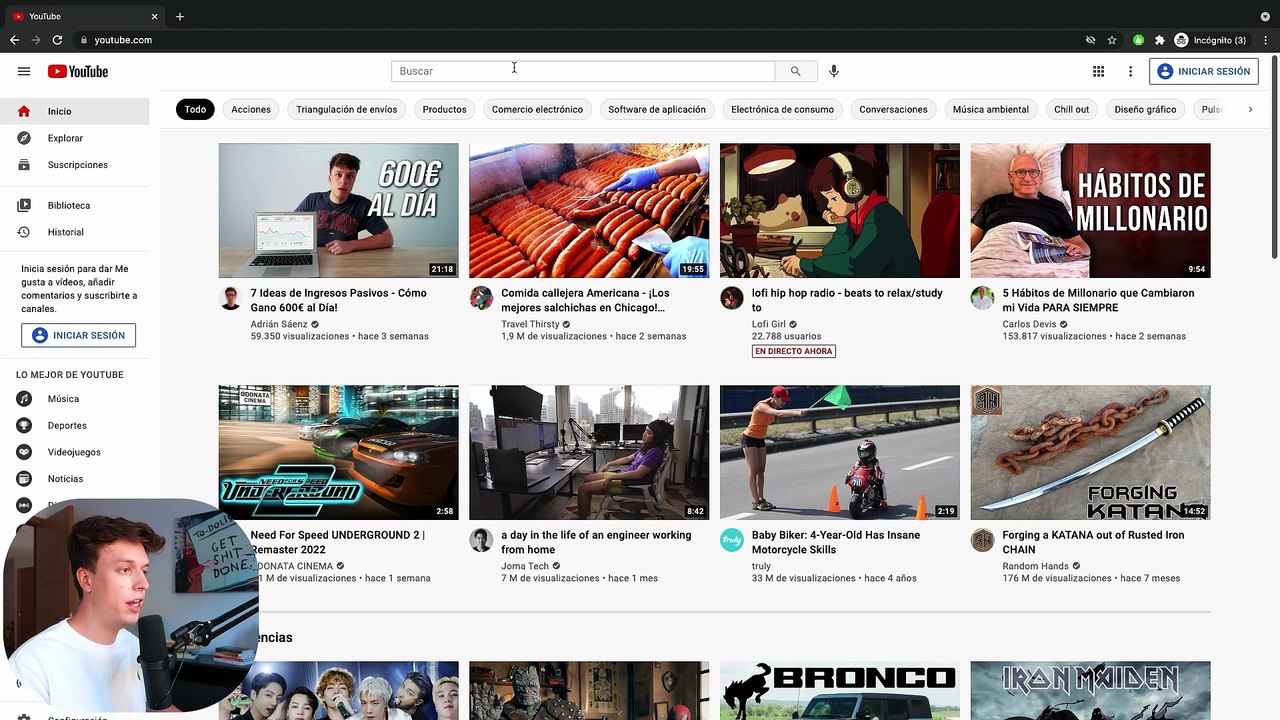The width and height of the screenshot is (1280, 720).
Task: Select the Triangulación de envíos chip
Action: (346, 109)
